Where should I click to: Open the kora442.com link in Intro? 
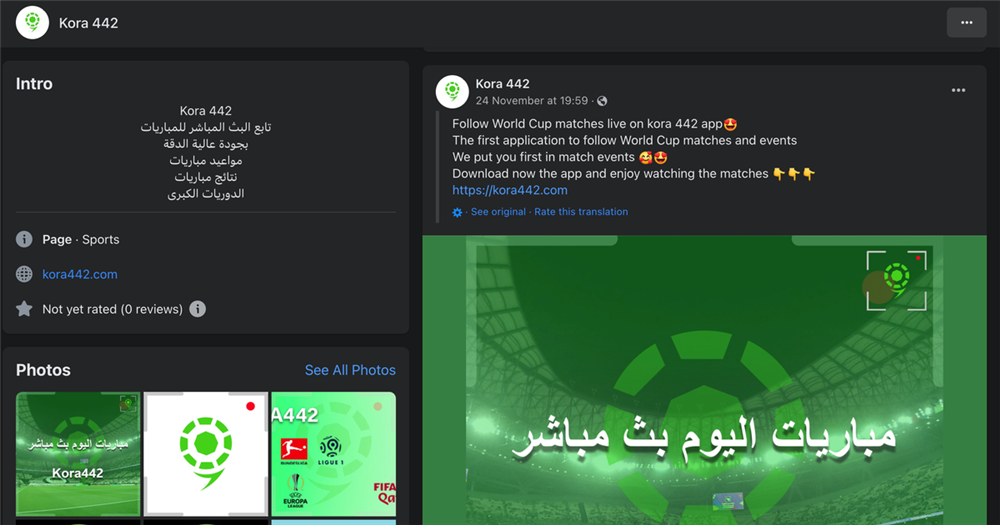(x=80, y=274)
